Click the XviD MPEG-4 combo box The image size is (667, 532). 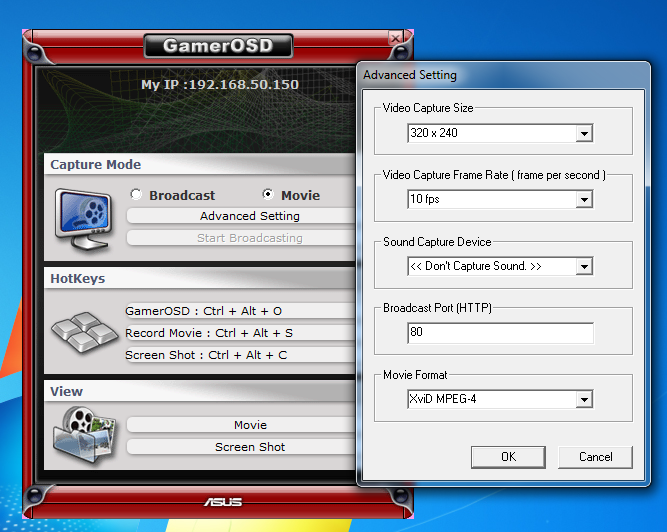pos(500,399)
